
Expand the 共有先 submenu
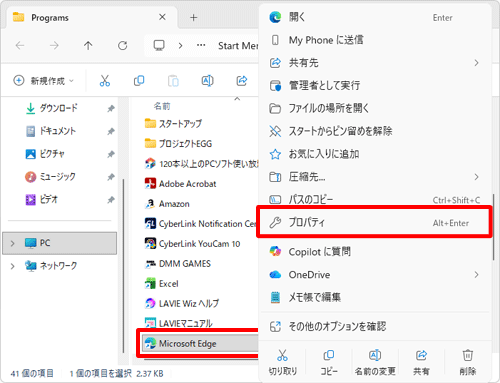coord(476,63)
